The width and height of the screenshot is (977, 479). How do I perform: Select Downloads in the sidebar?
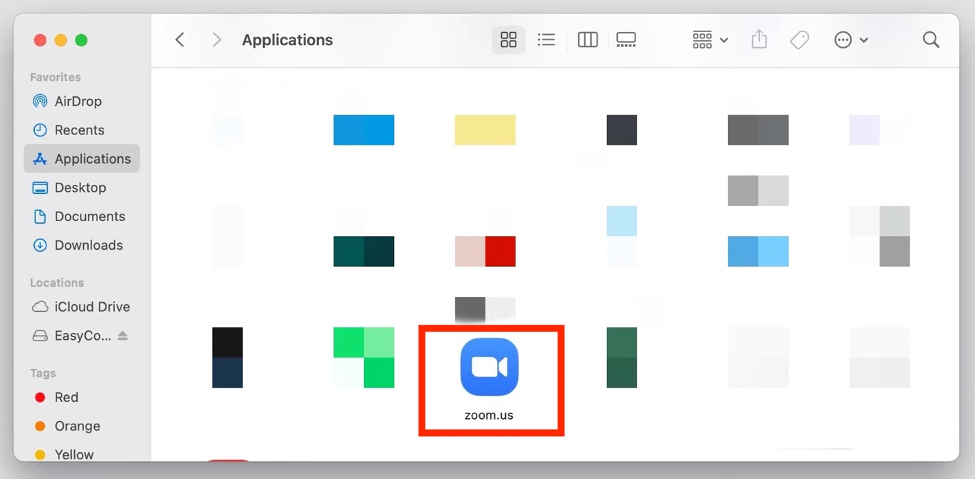[x=88, y=245]
